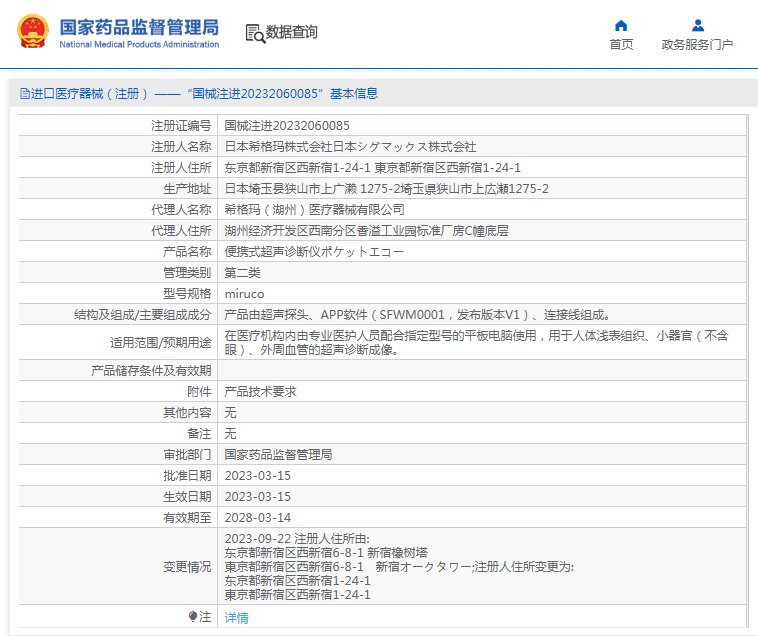Image resolution: width=758 pixels, height=636 pixels.
Task: Click the 注册证编号 row label
Action: [x=181, y=126]
